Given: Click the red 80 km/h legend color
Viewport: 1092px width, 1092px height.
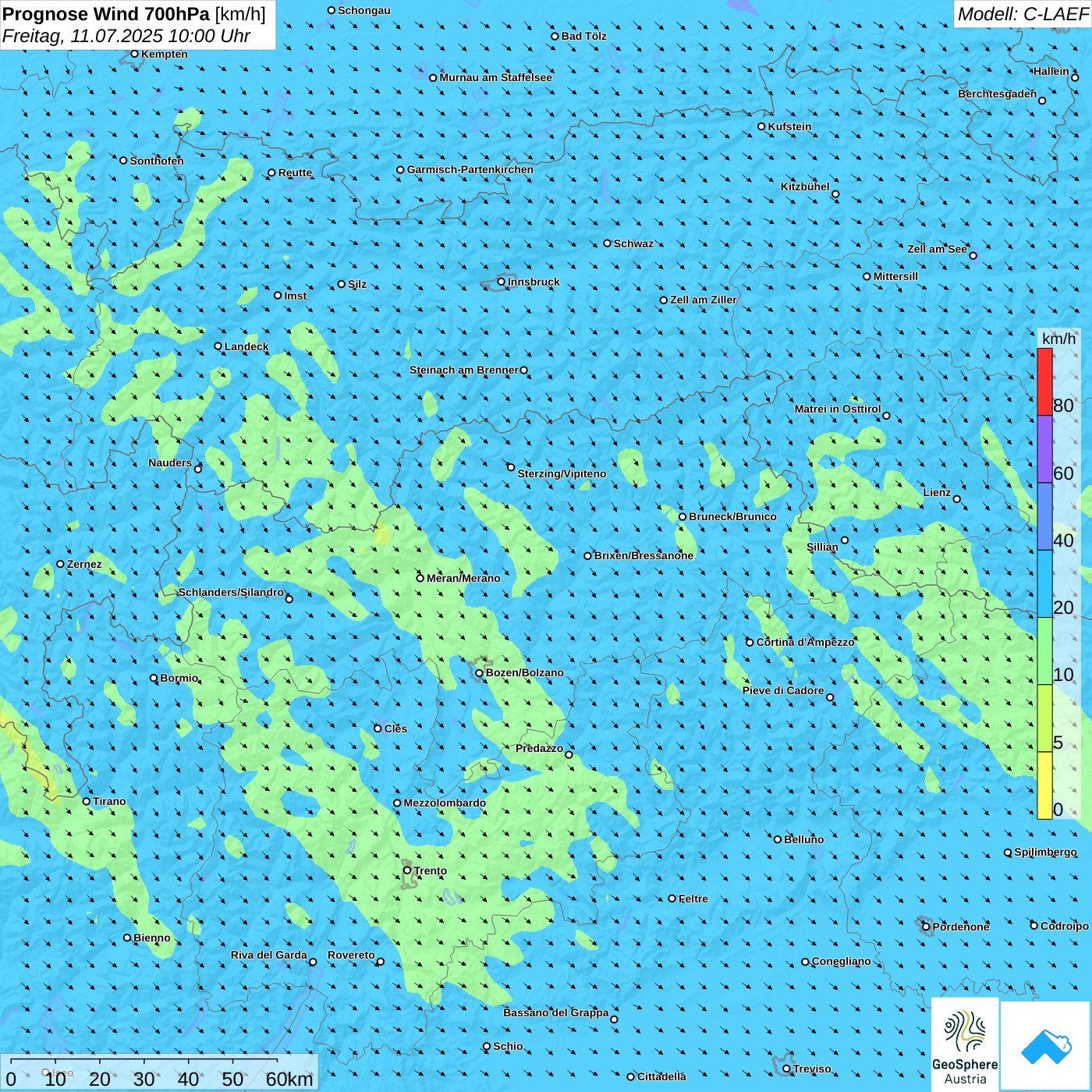Looking at the screenshot, I should (x=1044, y=381).
